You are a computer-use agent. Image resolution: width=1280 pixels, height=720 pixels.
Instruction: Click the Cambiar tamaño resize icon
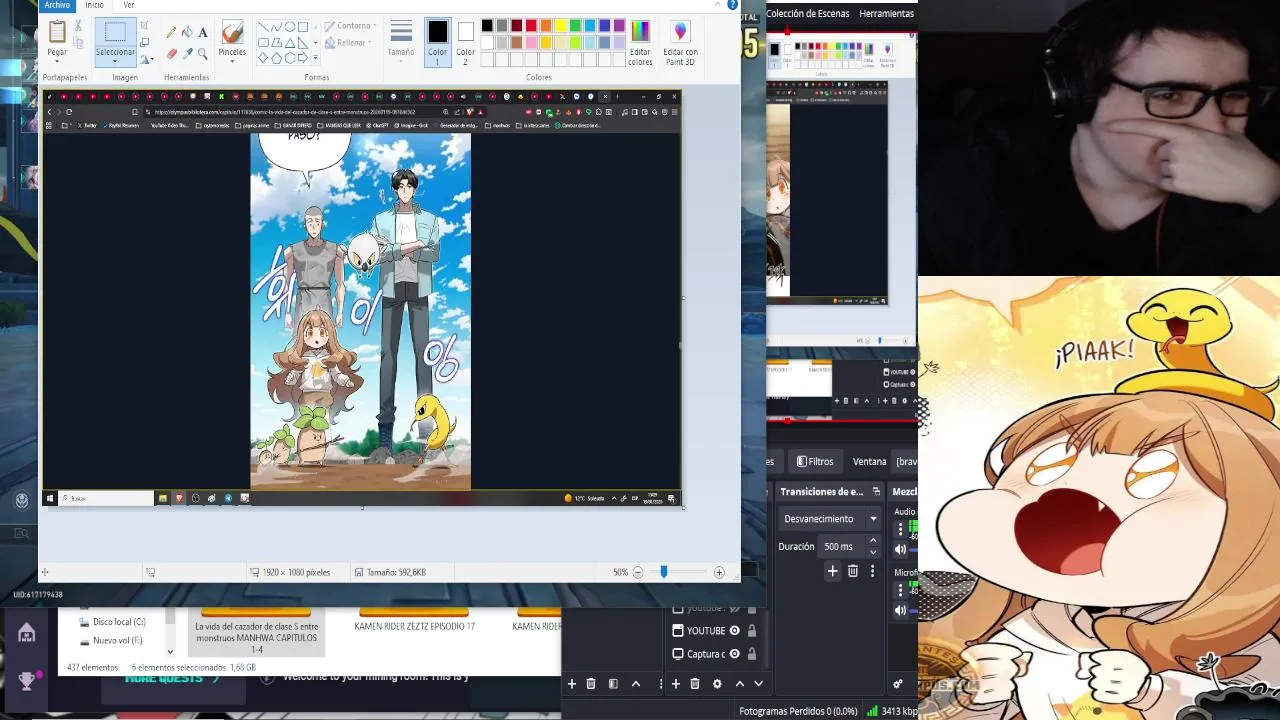144,42
